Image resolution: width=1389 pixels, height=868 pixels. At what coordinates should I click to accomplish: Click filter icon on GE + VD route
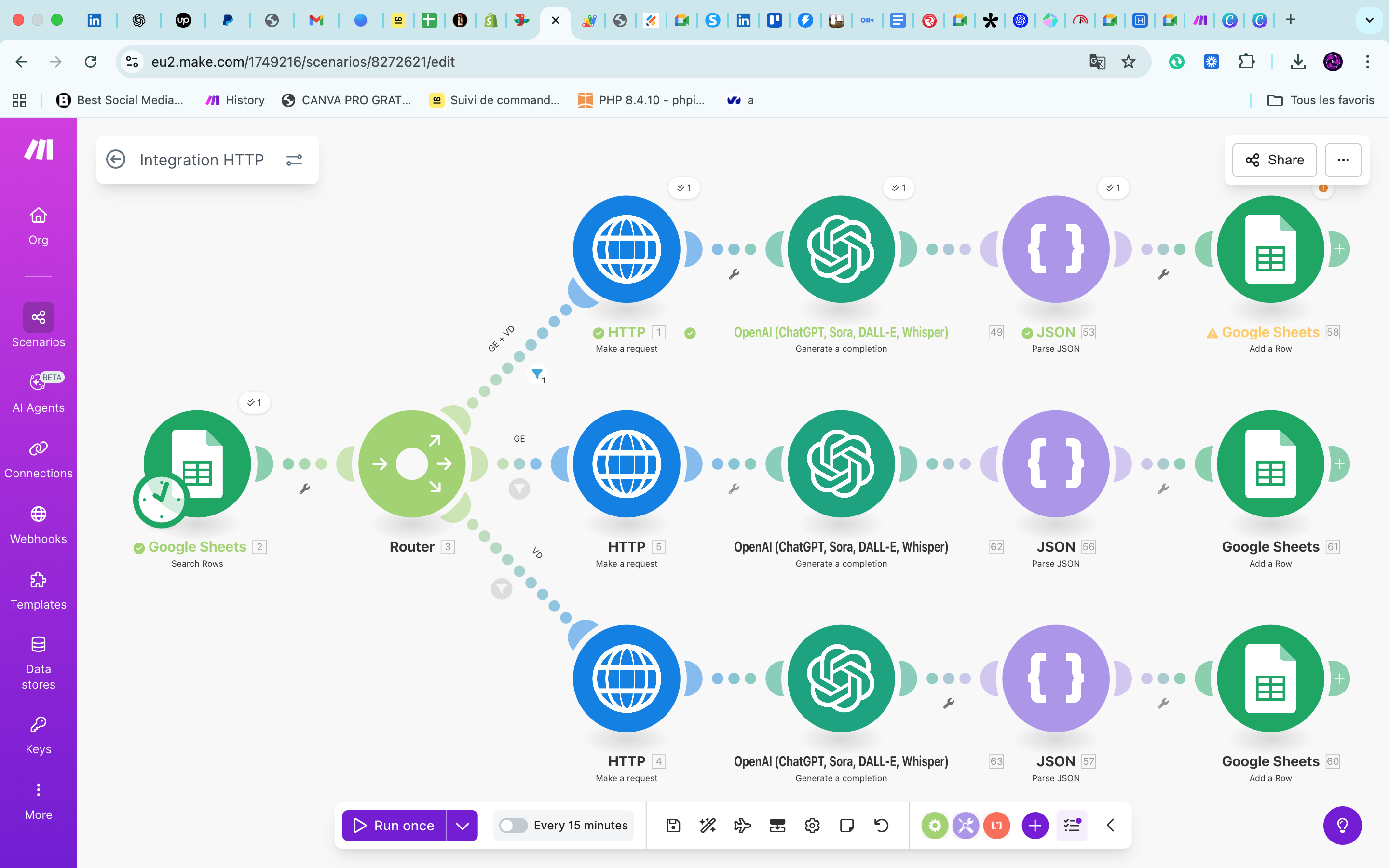[537, 374]
